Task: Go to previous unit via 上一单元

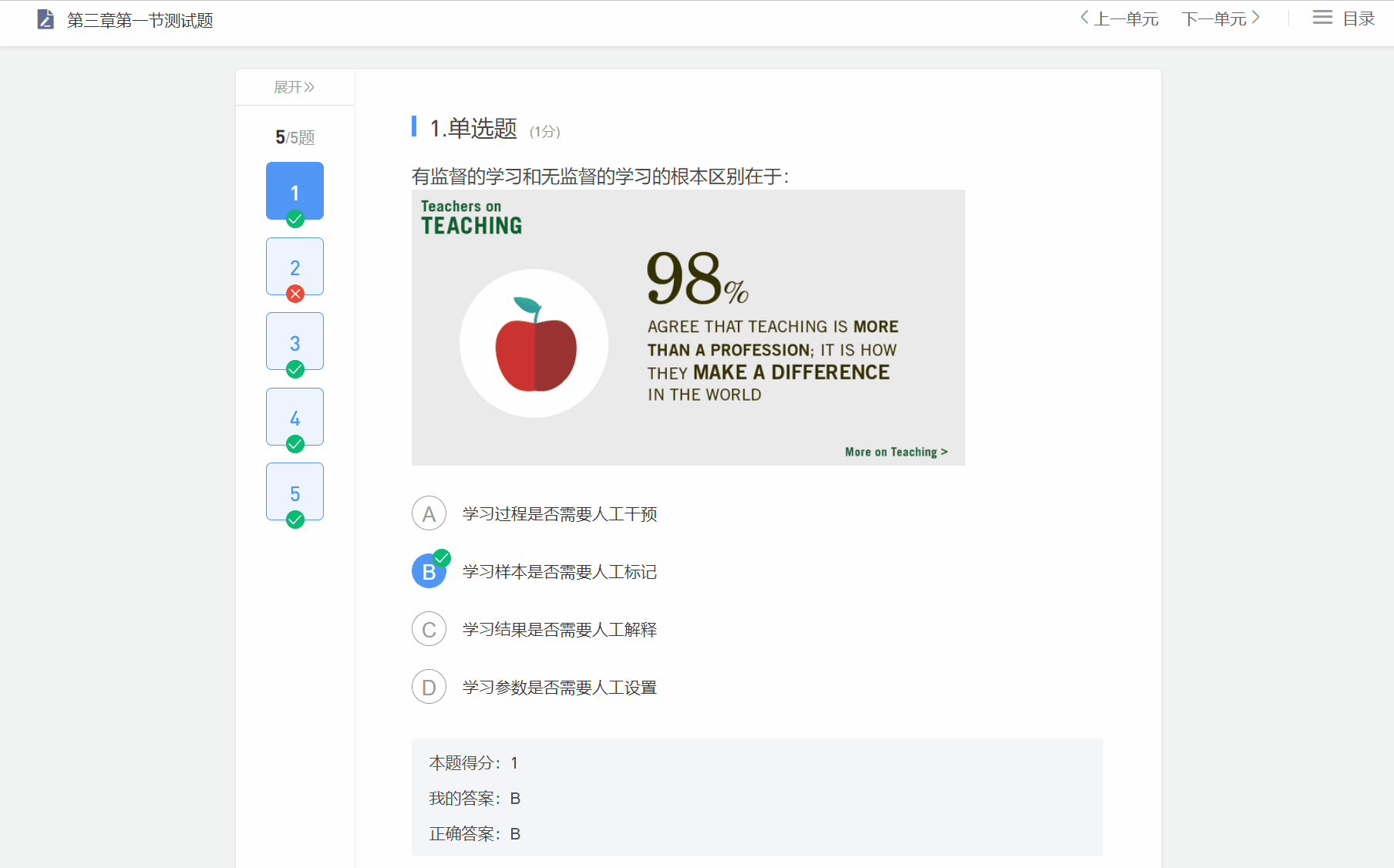Action: [x=1120, y=19]
